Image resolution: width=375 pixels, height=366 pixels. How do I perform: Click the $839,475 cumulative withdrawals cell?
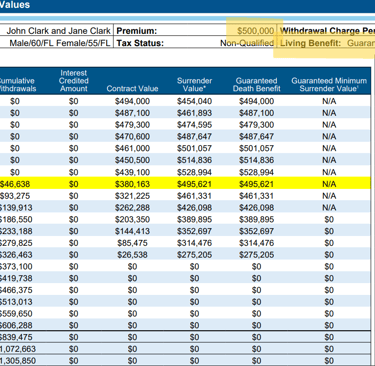click(x=16, y=337)
